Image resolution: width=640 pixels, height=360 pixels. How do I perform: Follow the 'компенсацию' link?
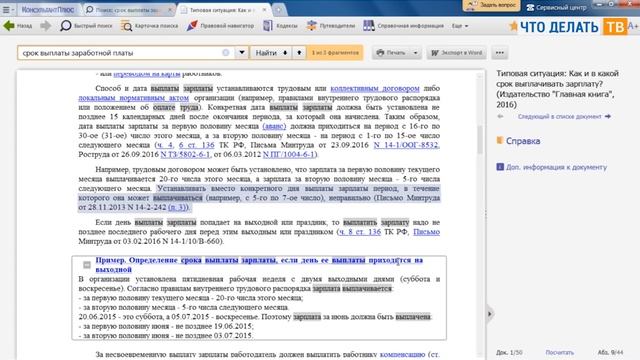point(402,354)
